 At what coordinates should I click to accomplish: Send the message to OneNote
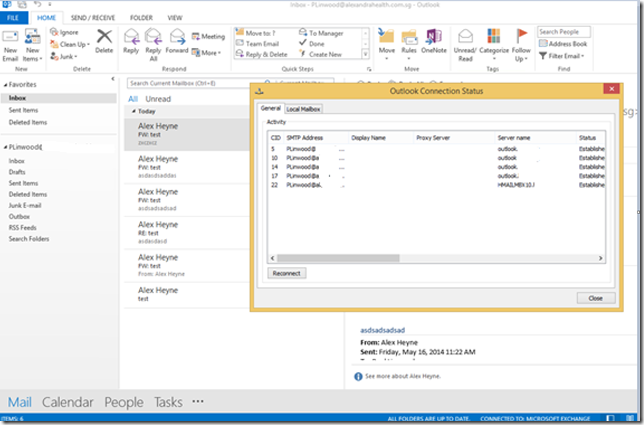point(434,41)
